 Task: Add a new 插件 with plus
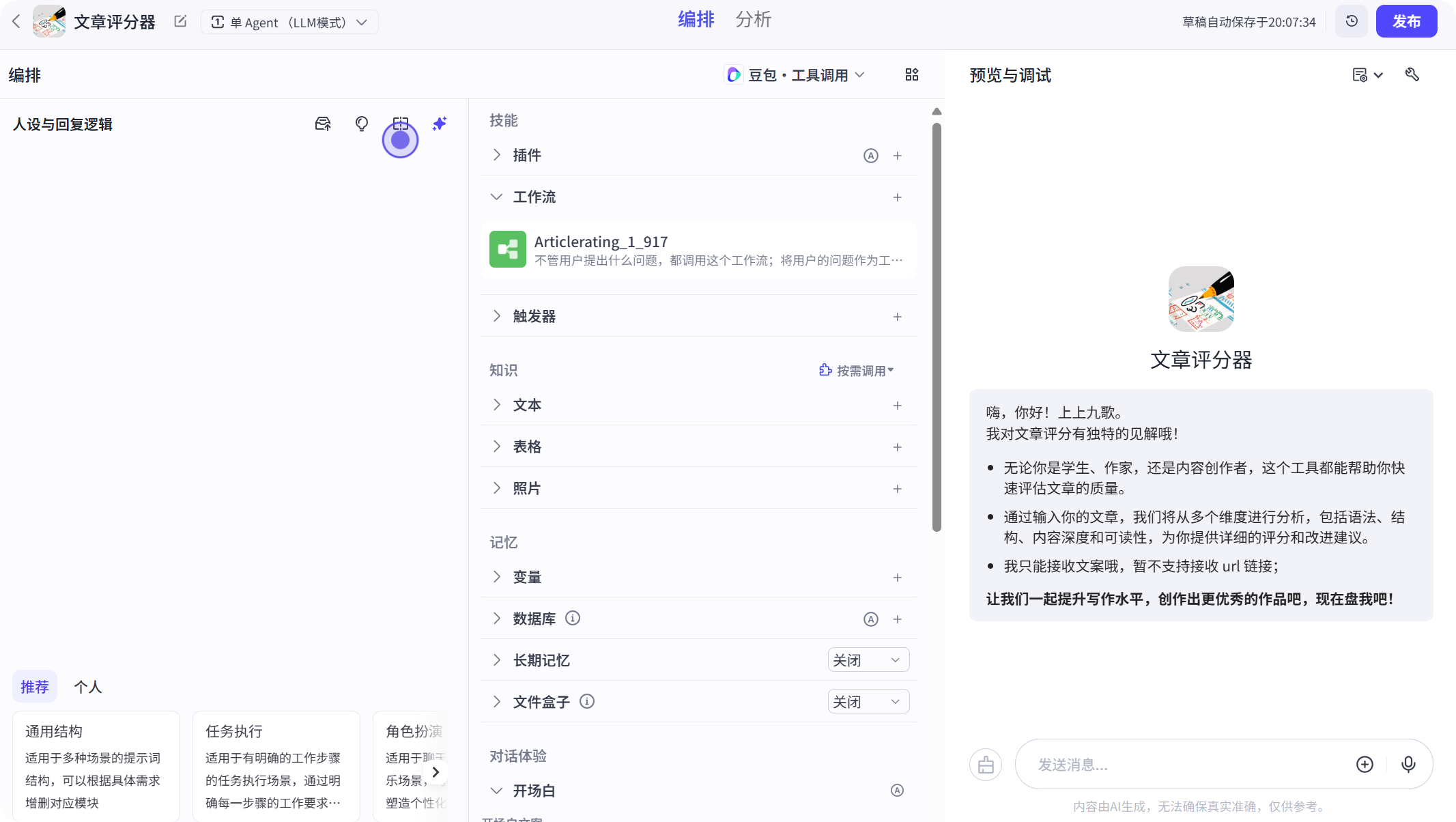(x=898, y=156)
